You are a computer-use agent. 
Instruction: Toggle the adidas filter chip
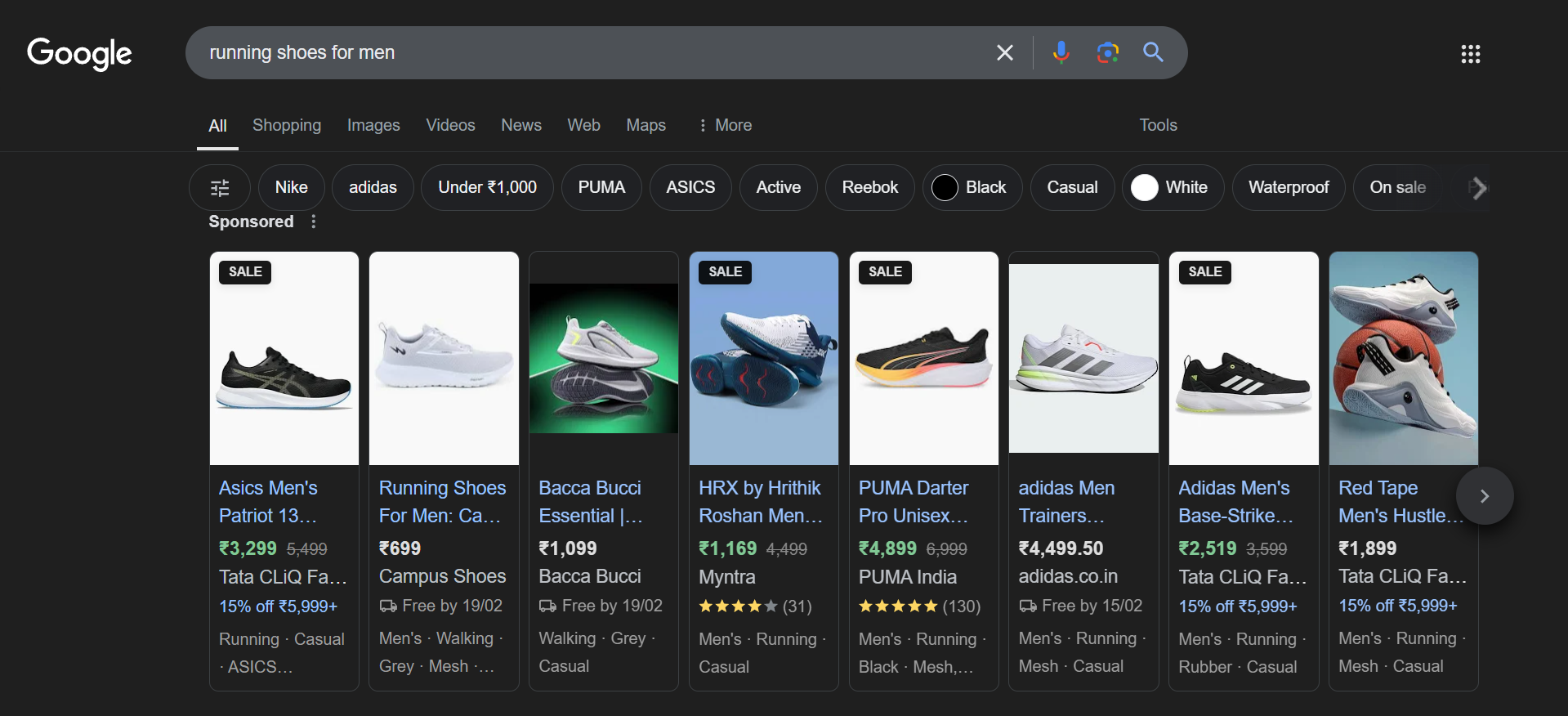(373, 187)
